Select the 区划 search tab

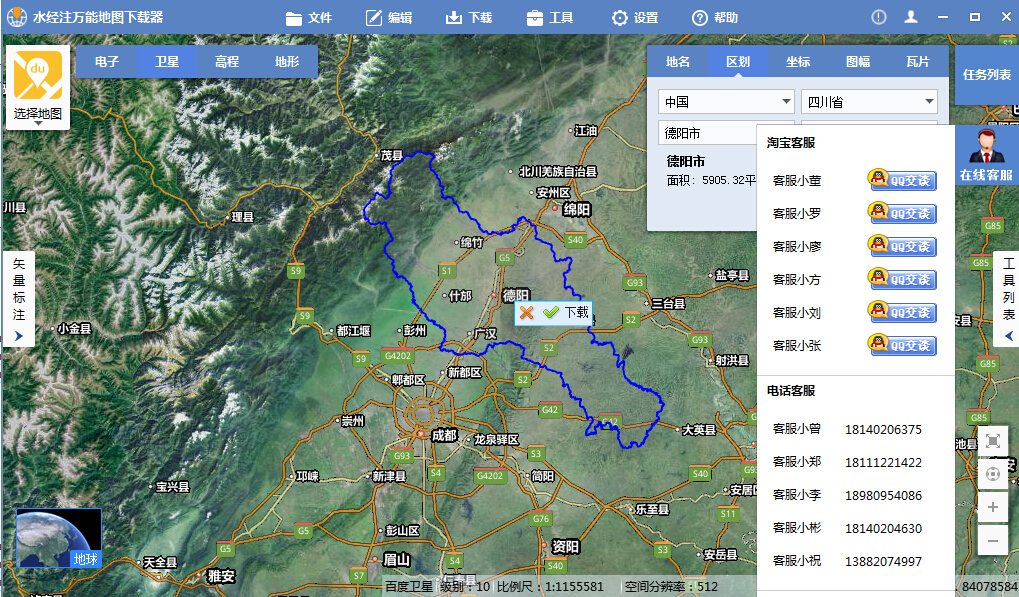coord(738,62)
